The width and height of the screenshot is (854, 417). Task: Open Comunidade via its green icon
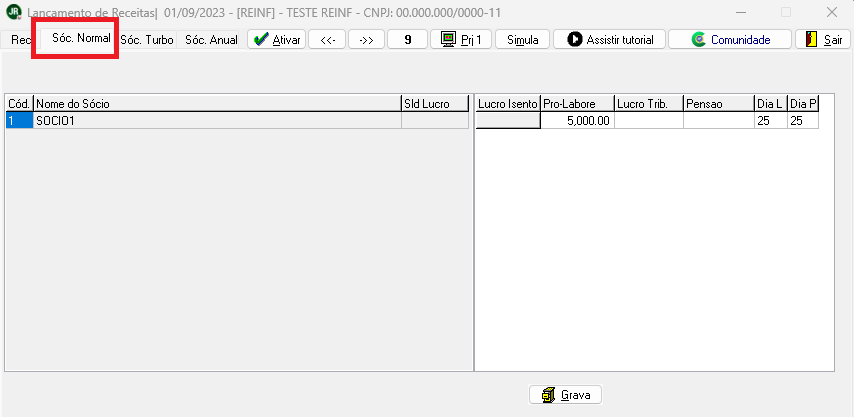pos(699,40)
